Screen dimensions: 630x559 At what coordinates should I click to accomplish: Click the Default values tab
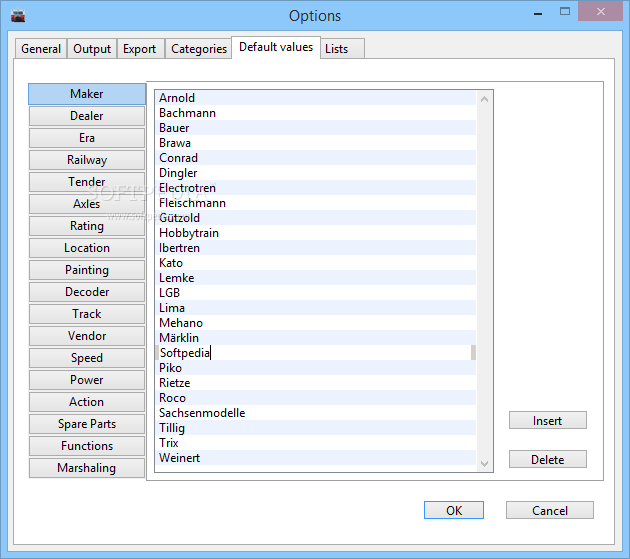276,47
